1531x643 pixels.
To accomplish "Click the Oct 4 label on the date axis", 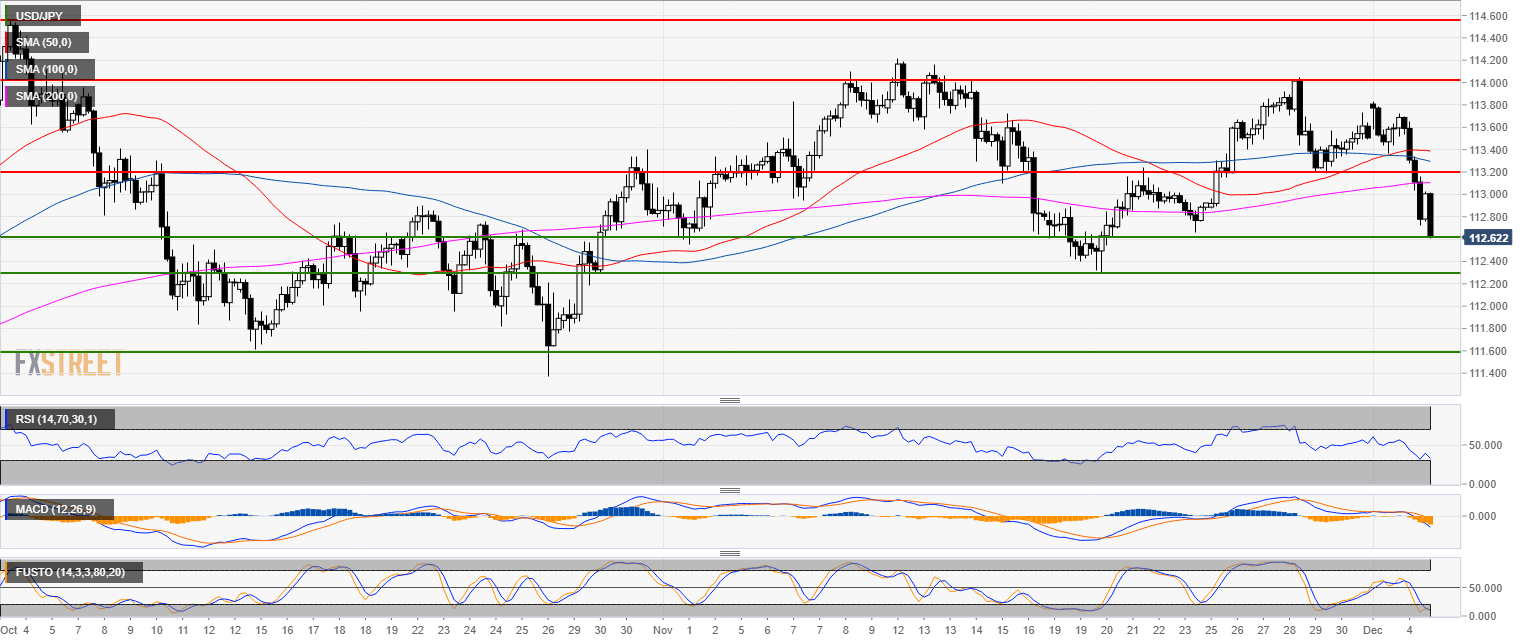I will (15, 631).
